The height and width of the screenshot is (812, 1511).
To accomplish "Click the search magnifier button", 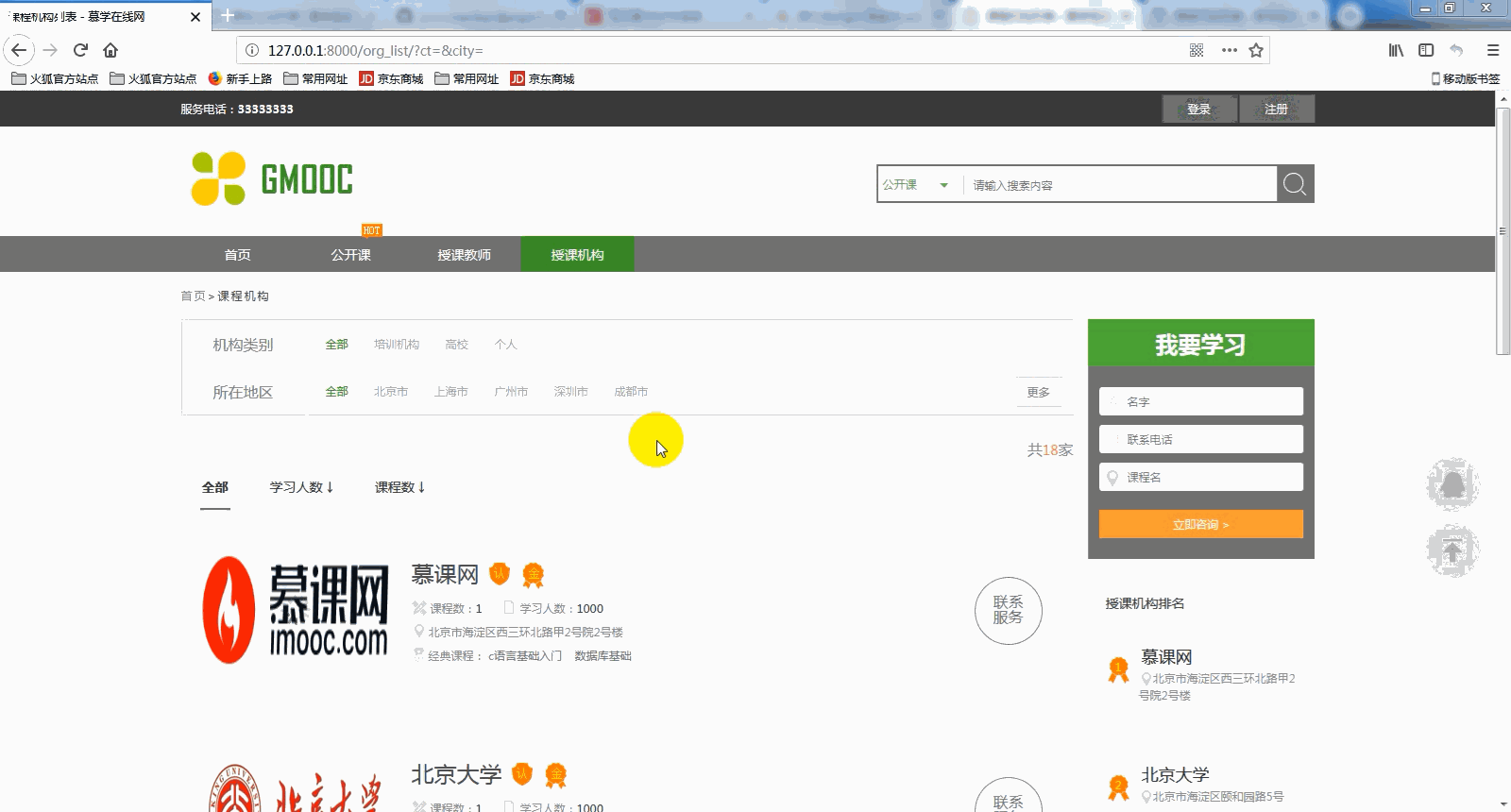I will click(1295, 184).
